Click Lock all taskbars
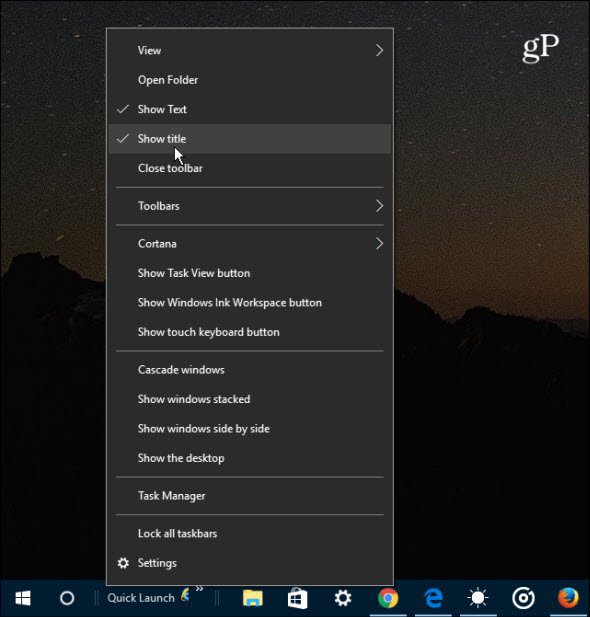590x617 pixels. [x=250, y=534]
